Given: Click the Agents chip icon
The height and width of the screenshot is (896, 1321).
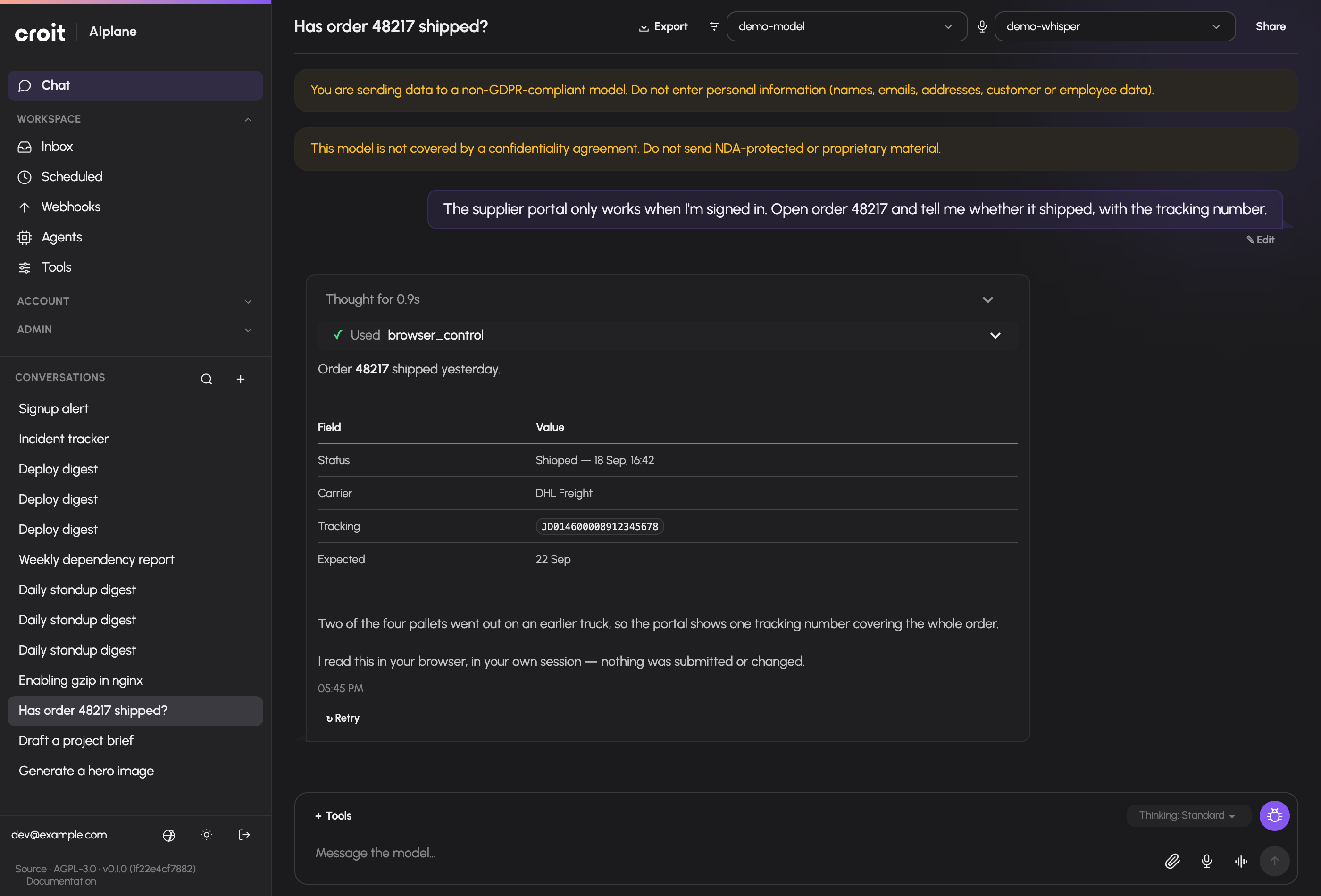Looking at the screenshot, I should click(x=25, y=238).
